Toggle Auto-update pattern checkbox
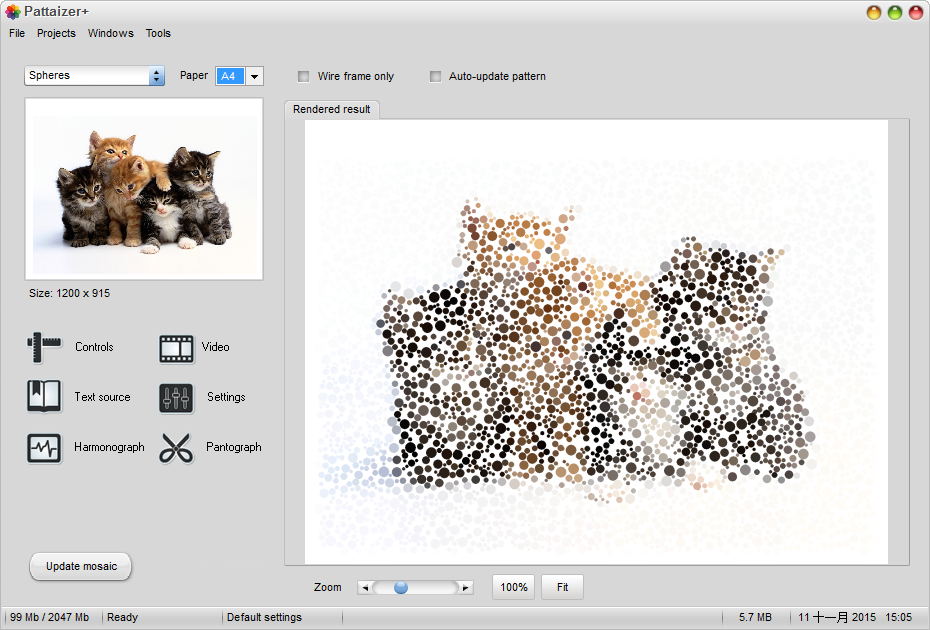The image size is (930, 630). [x=435, y=77]
